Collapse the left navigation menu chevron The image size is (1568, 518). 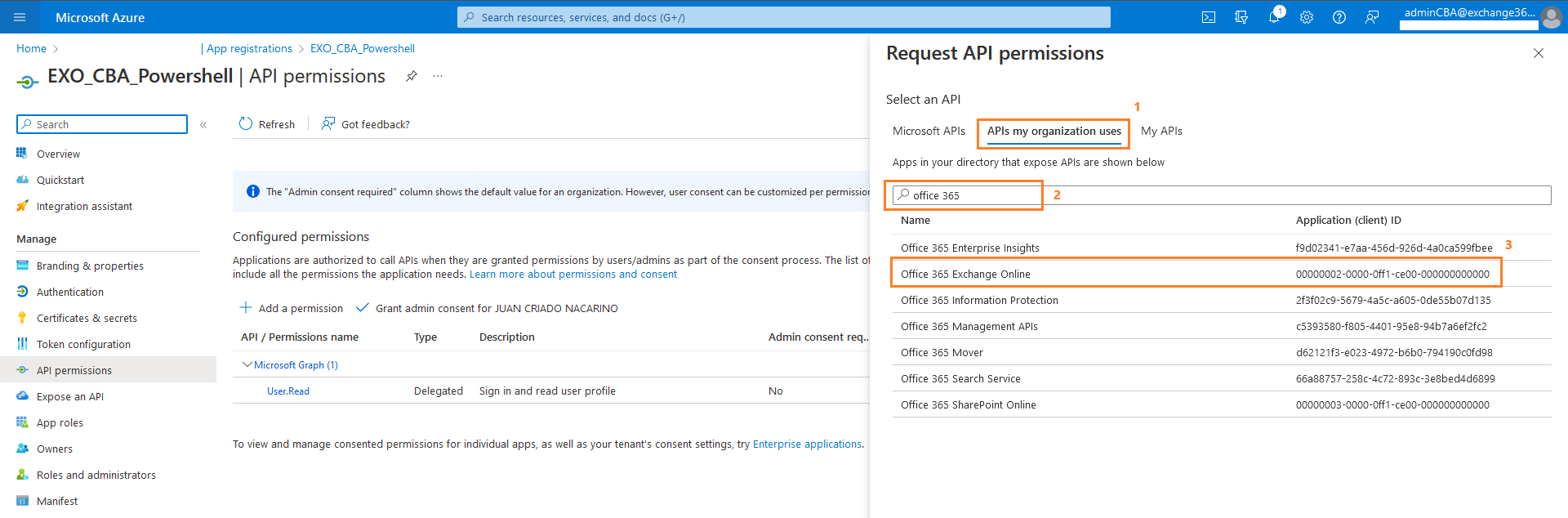[203, 125]
